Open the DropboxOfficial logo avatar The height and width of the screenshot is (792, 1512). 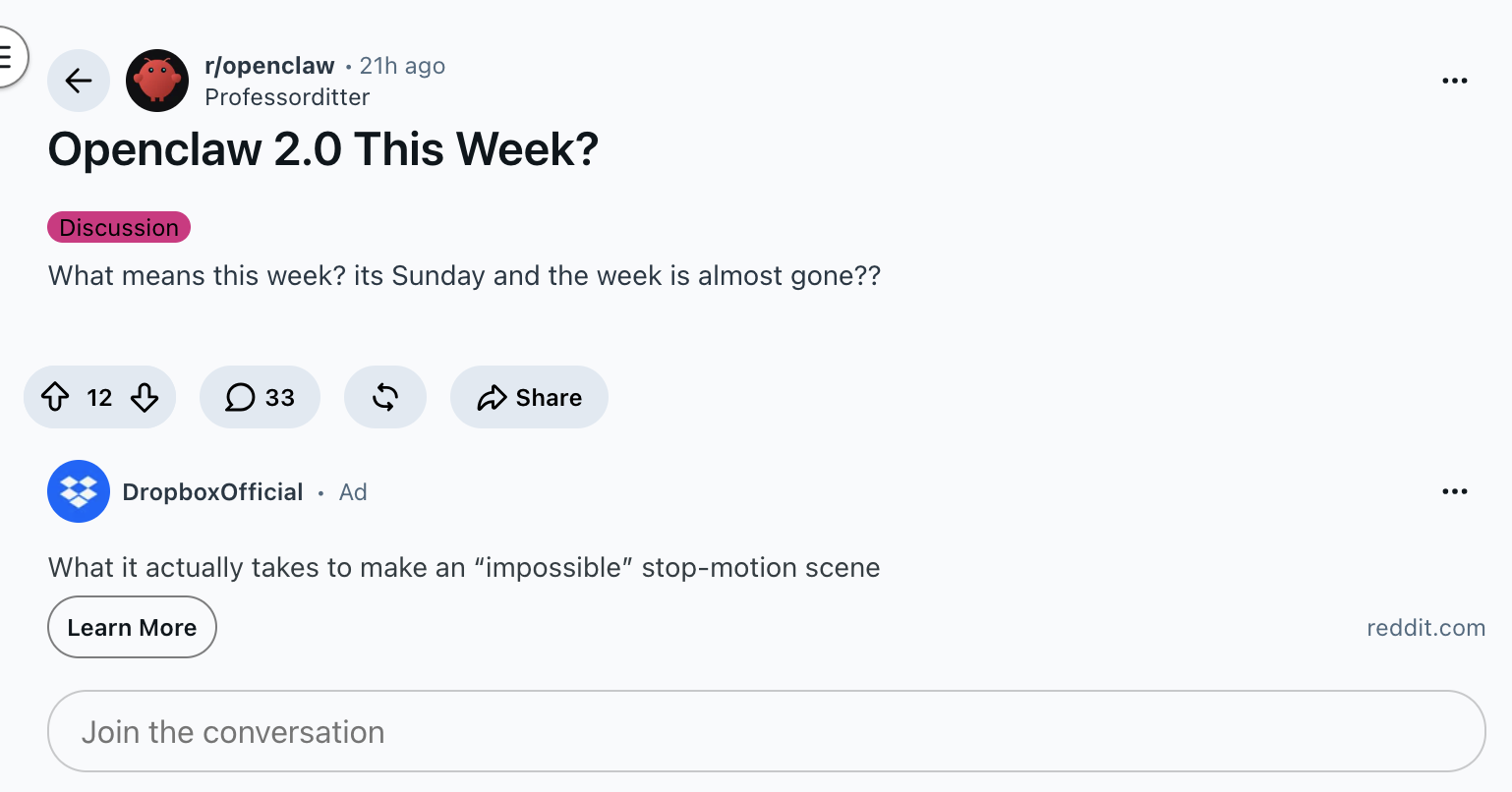click(79, 491)
